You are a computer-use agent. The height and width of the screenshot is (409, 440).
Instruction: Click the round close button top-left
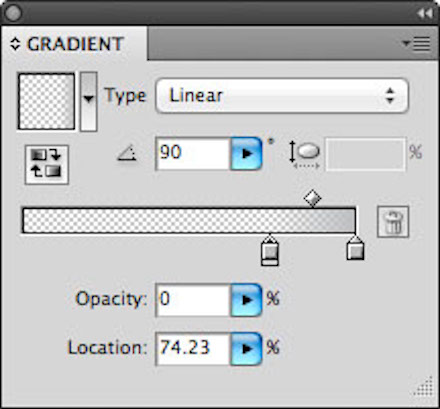13,14
